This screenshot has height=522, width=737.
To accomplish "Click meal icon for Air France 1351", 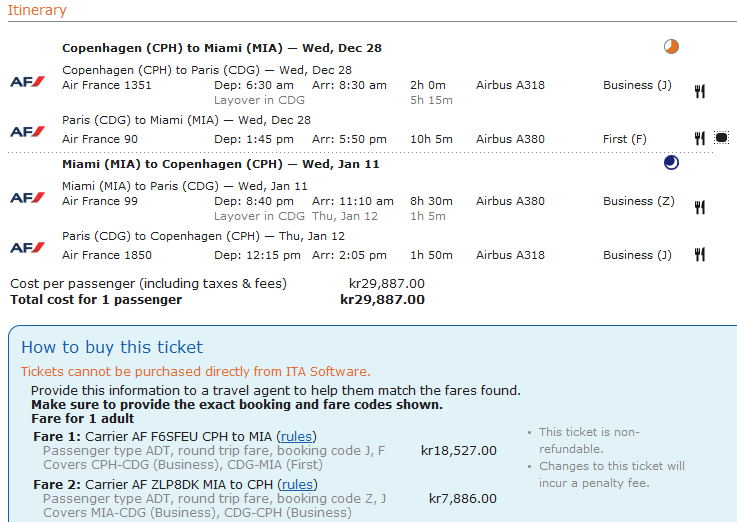I will (700, 92).
